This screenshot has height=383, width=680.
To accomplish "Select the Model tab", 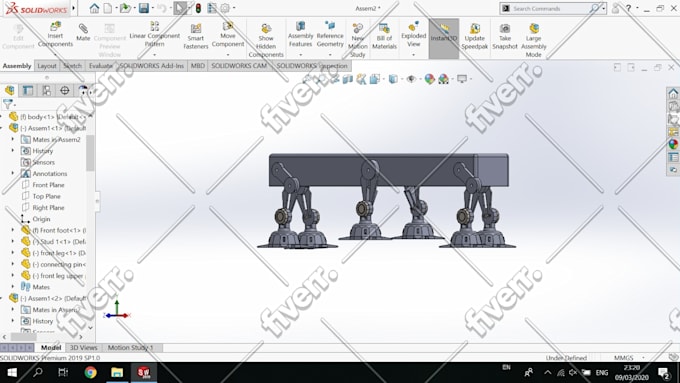I will tap(51, 347).
